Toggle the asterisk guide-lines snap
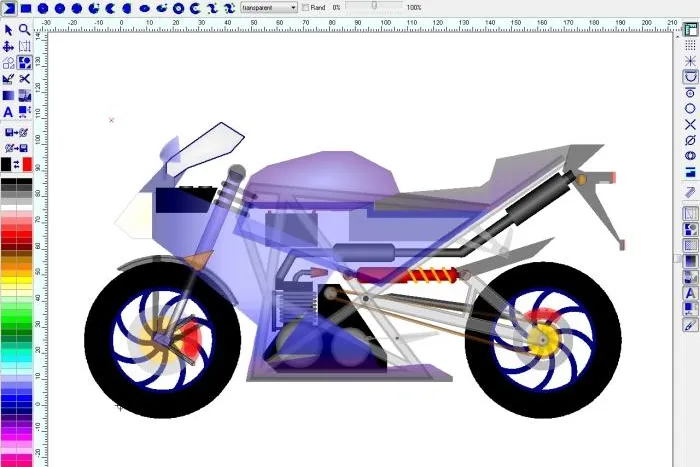 (690, 61)
